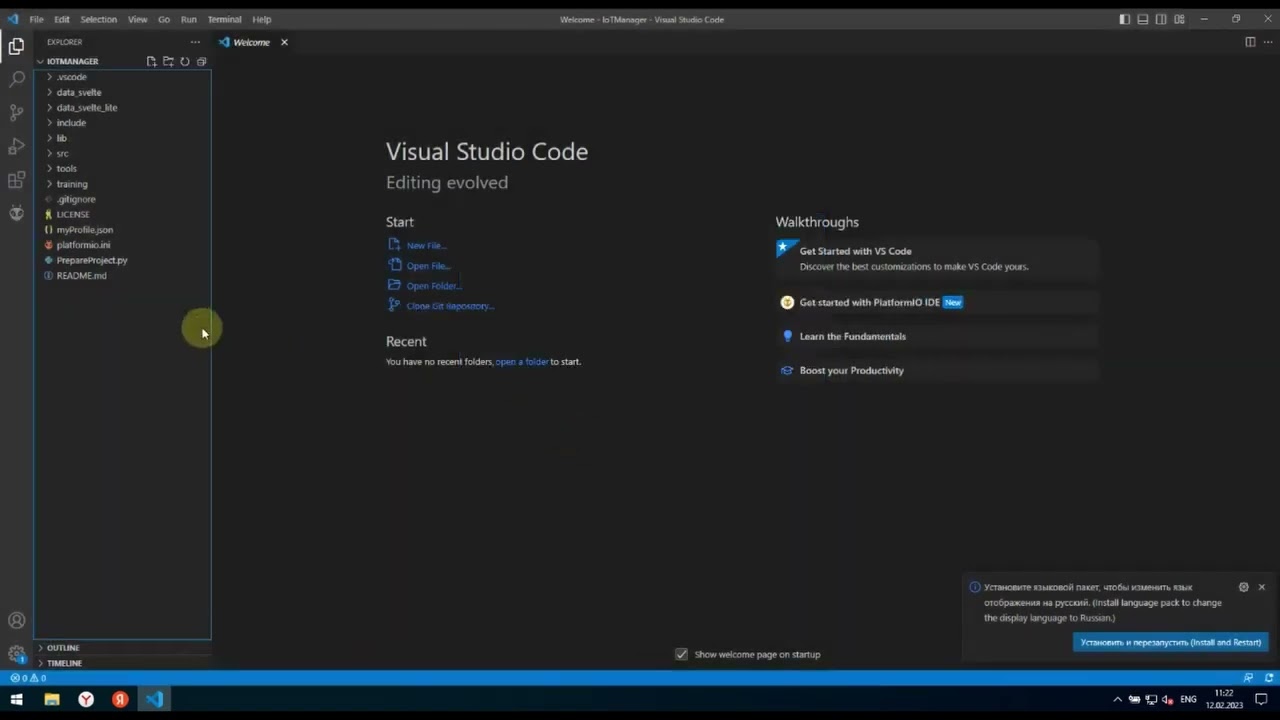Collapse all folders in the explorer
Viewport: 1280px width, 720px height.
coord(201,61)
